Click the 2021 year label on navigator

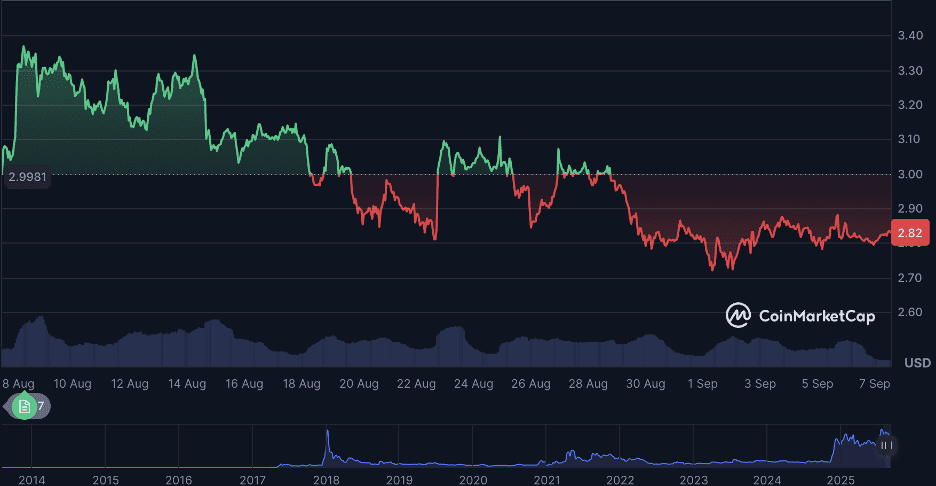546,479
